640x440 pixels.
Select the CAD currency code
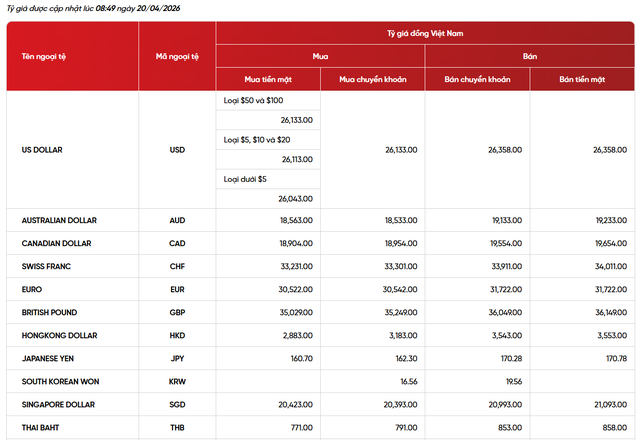(177, 244)
